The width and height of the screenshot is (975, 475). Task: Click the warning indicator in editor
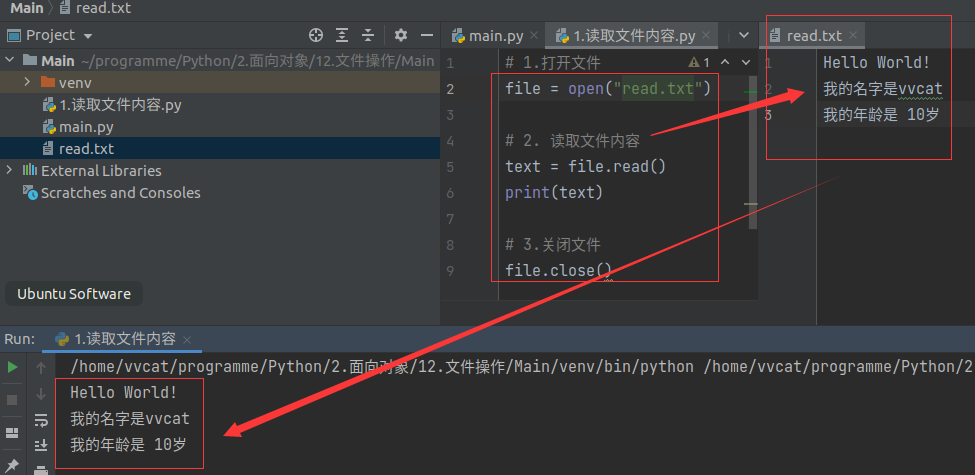[697, 62]
